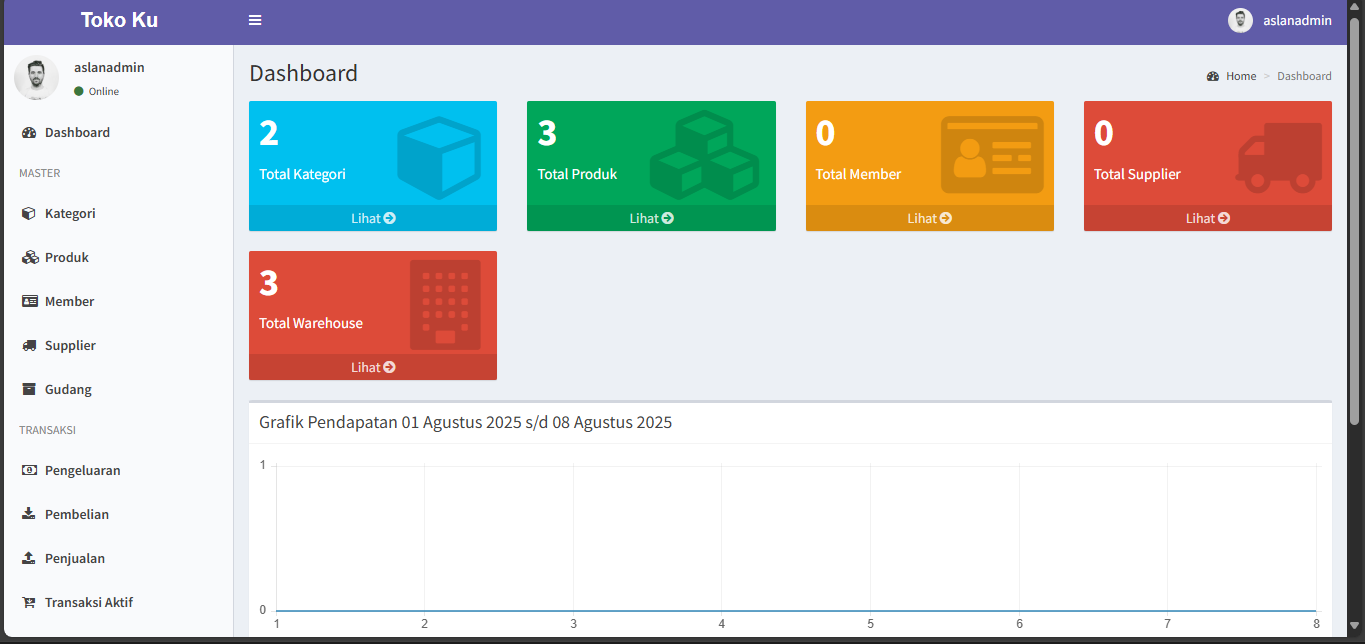The width and height of the screenshot is (1365, 644).
Task: Open the aslanadmin user menu in header
Action: point(1280,20)
